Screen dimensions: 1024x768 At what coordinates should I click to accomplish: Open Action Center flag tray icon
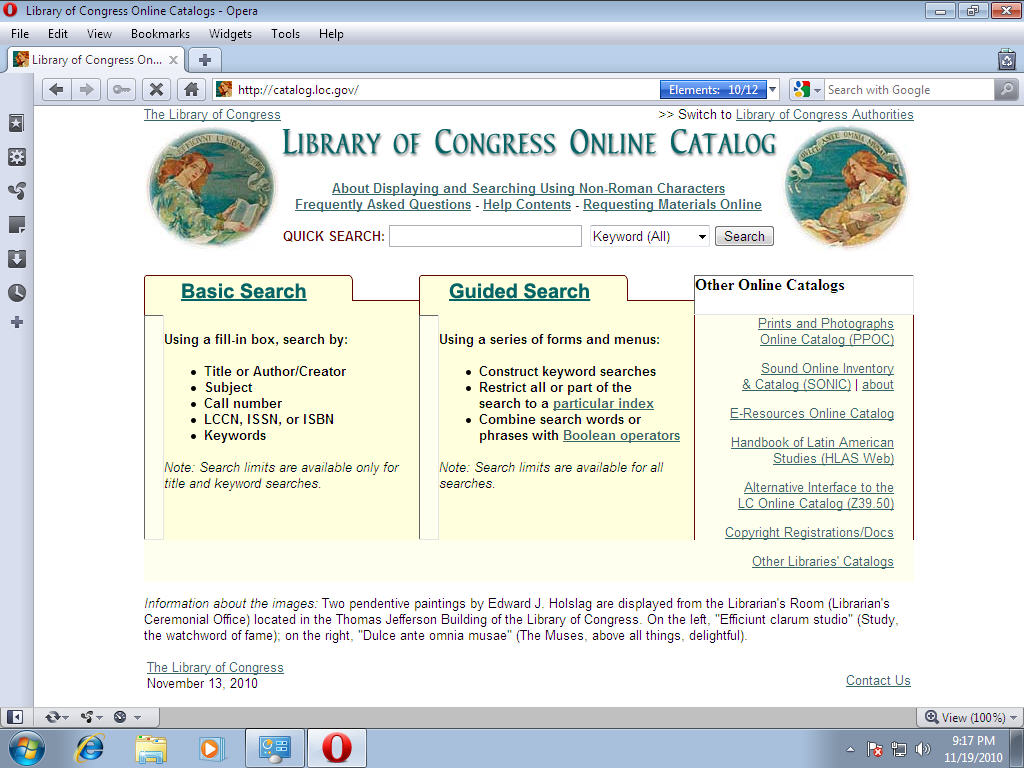click(874, 749)
